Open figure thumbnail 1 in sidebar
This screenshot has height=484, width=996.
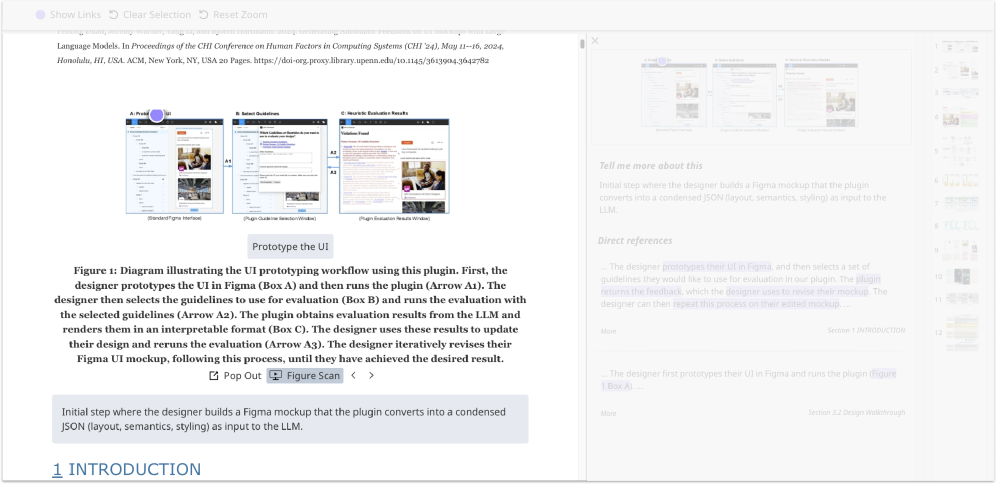(x=960, y=46)
